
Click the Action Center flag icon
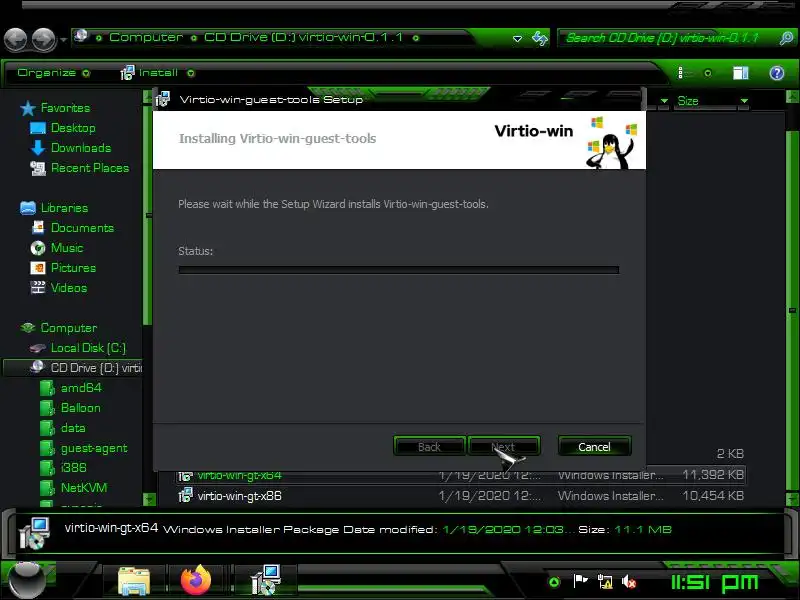click(580, 581)
